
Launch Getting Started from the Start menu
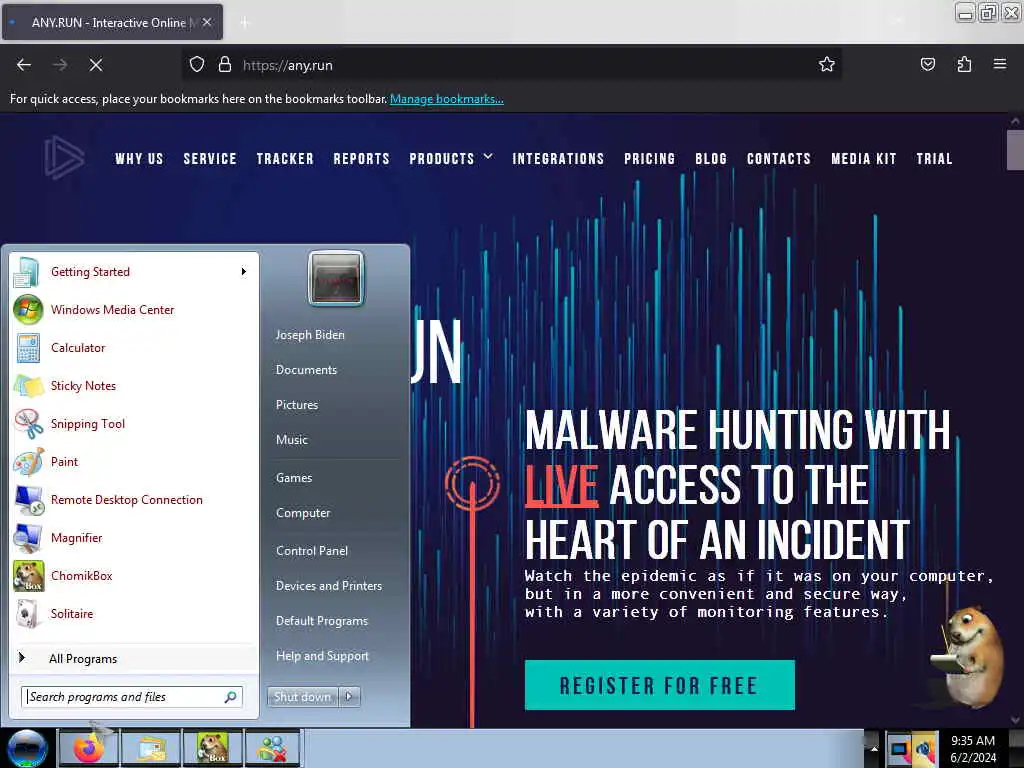[x=134, y=272]
